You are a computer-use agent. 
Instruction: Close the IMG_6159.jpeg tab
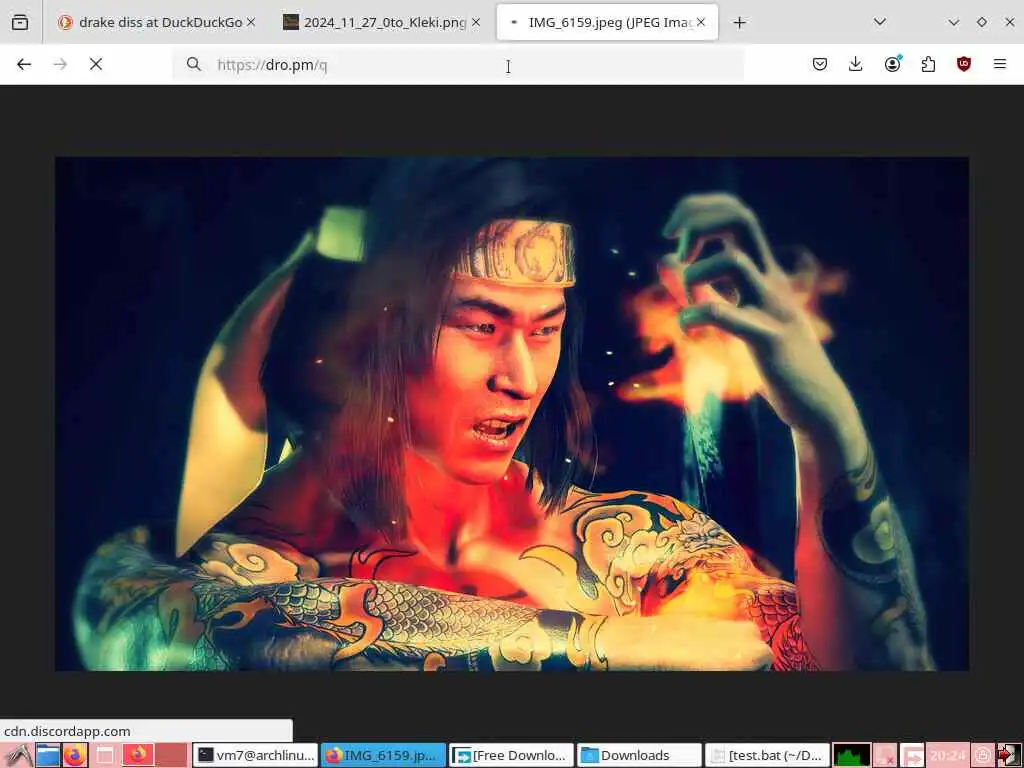(701, 22)
